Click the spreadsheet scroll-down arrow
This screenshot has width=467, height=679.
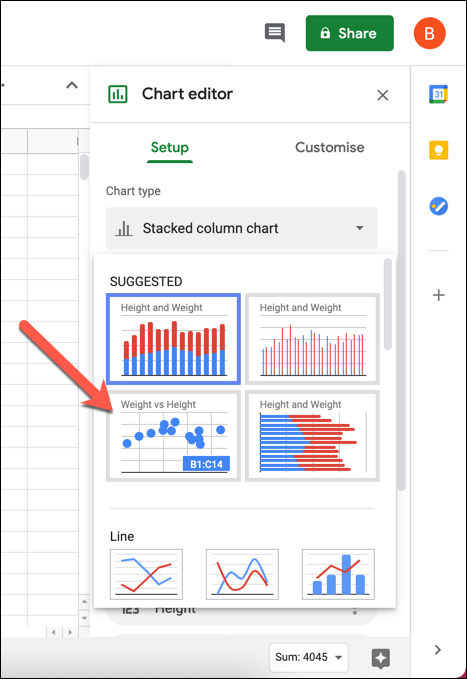pos(84,618)
